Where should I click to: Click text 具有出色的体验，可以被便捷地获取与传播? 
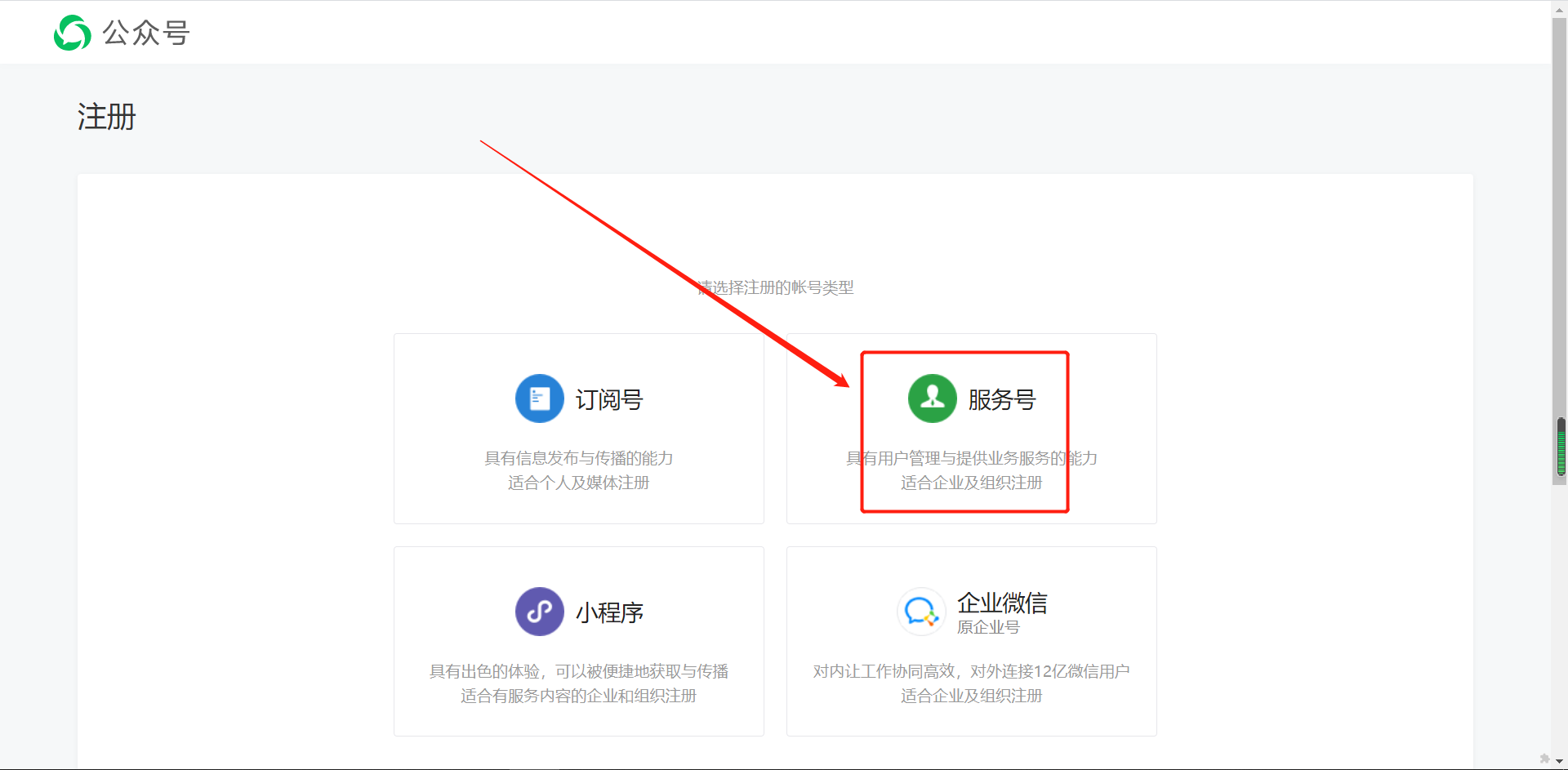(x=579, y=671)
